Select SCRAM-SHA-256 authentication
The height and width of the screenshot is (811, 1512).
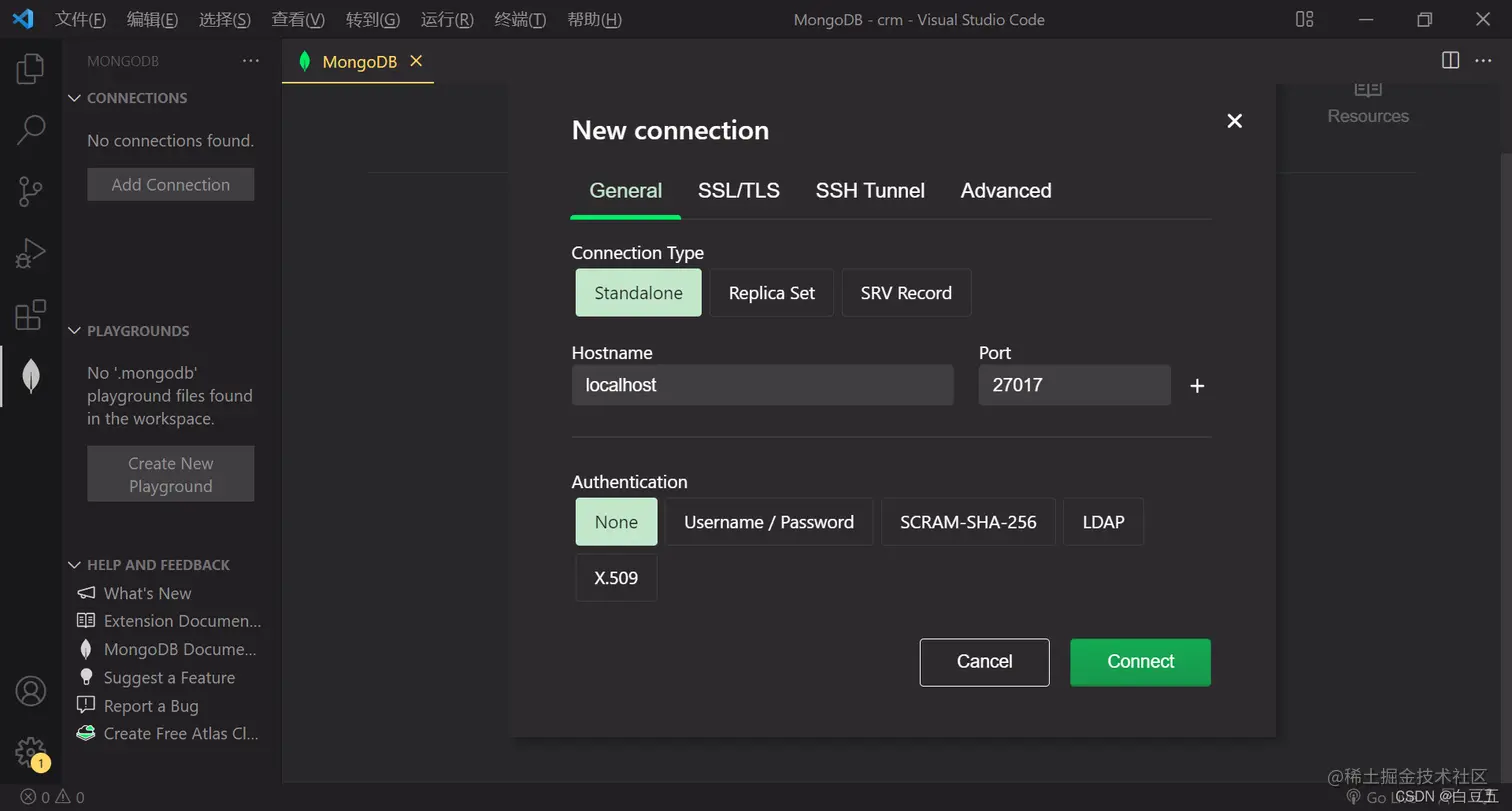[x=968, y=522]
